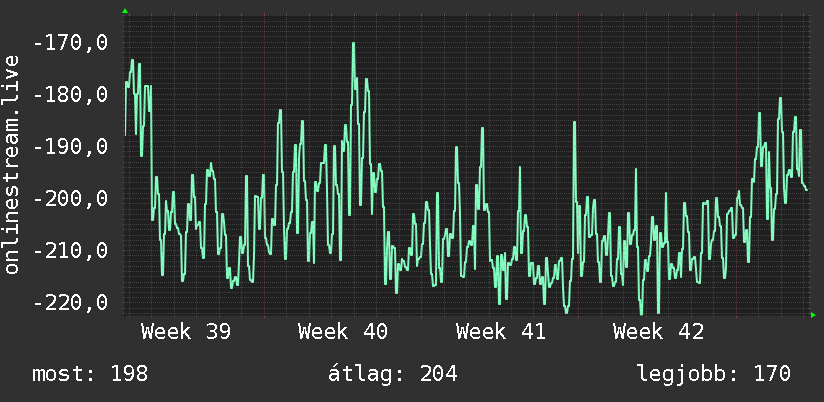This screenshot has height=402, width=824.
Task: Click the -200,0 y-axis value
Action: coord(70,199)
